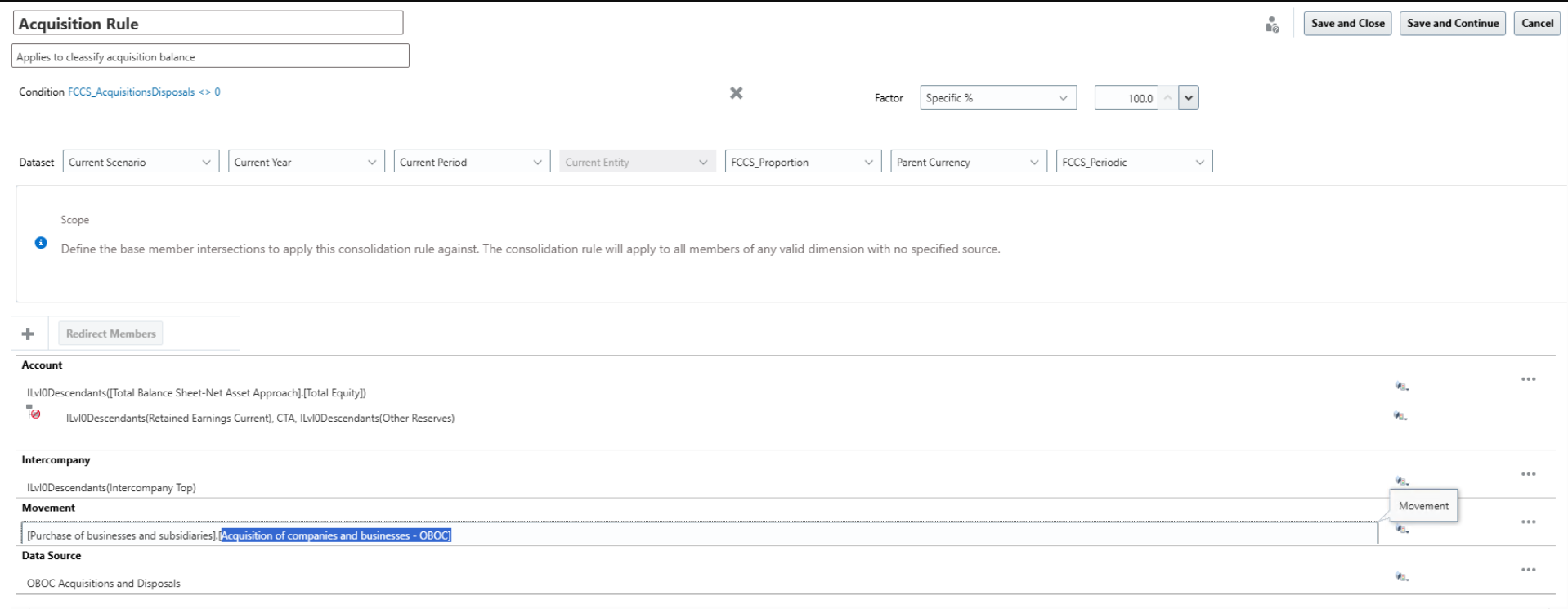Click the Current Entity dropdown
The image size is (1568, 609).
click(x=638, y=162)
